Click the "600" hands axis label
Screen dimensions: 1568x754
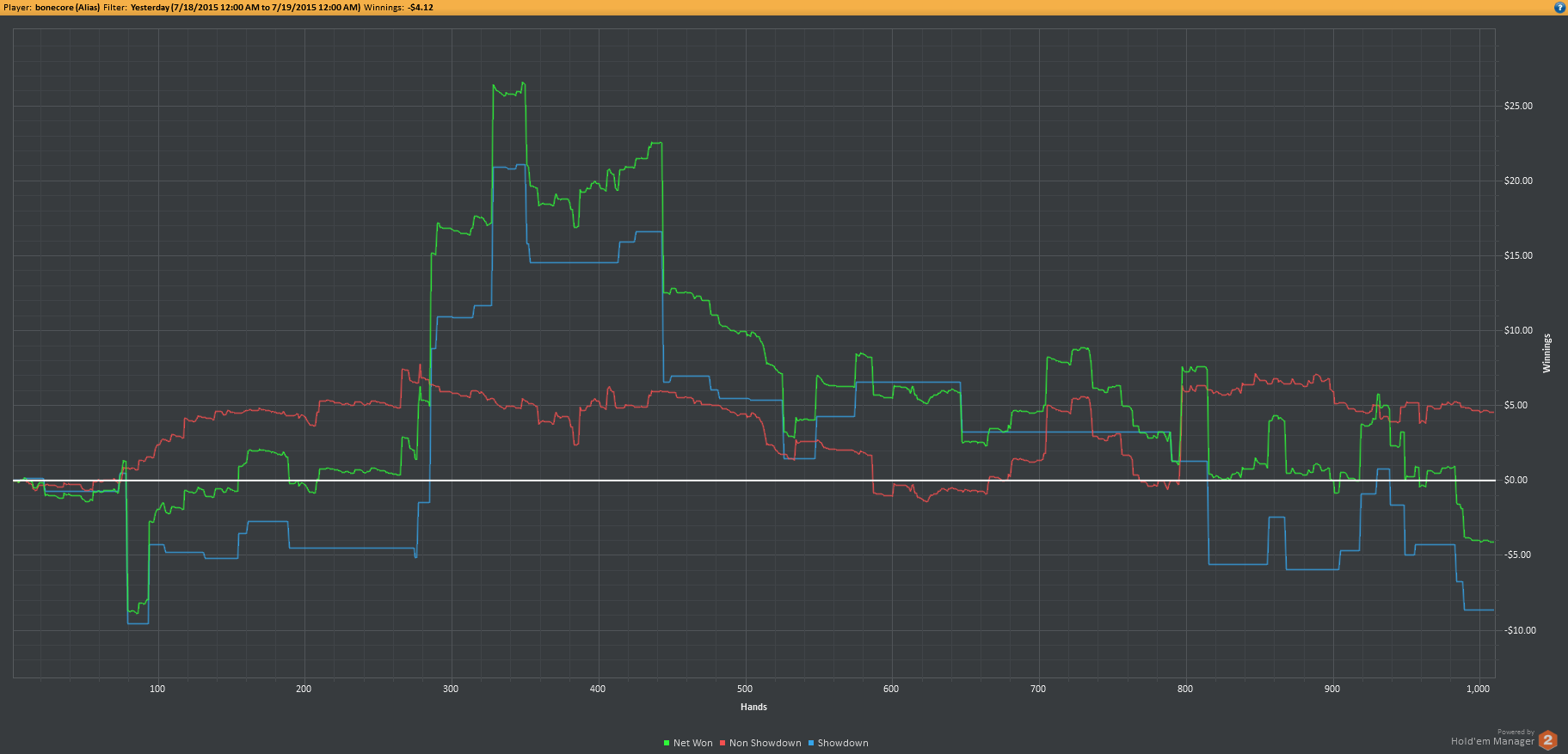[891, 689]
